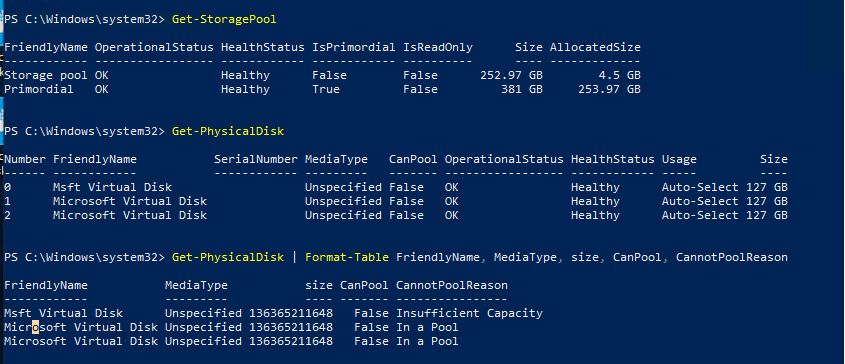Click the 'True' value under IsPrimordial
Image resolution: width=845 pixels, height=364 pixels.
pos(326,89)
